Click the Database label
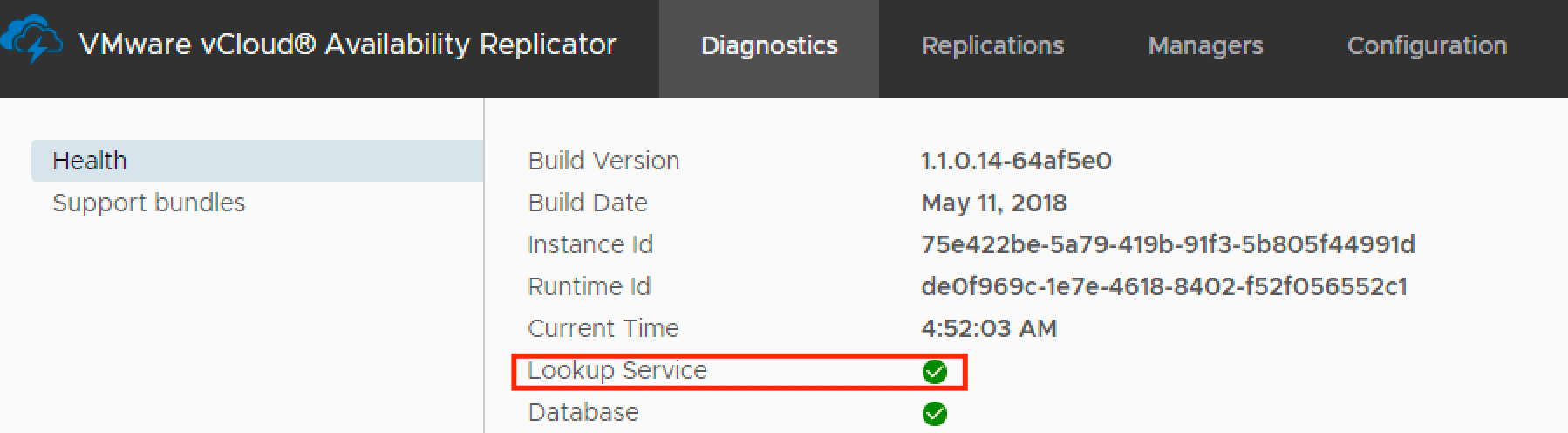The width and height of the screenshot is (1568, 433). click(583, 412)
